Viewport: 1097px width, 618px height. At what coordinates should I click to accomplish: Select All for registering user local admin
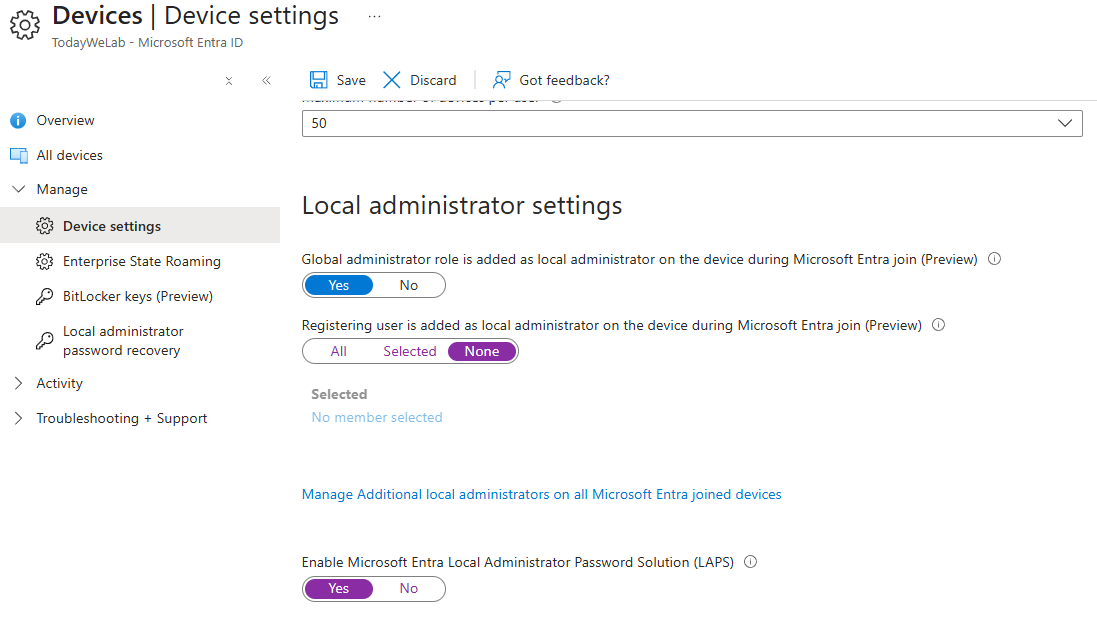pos(338,351)
